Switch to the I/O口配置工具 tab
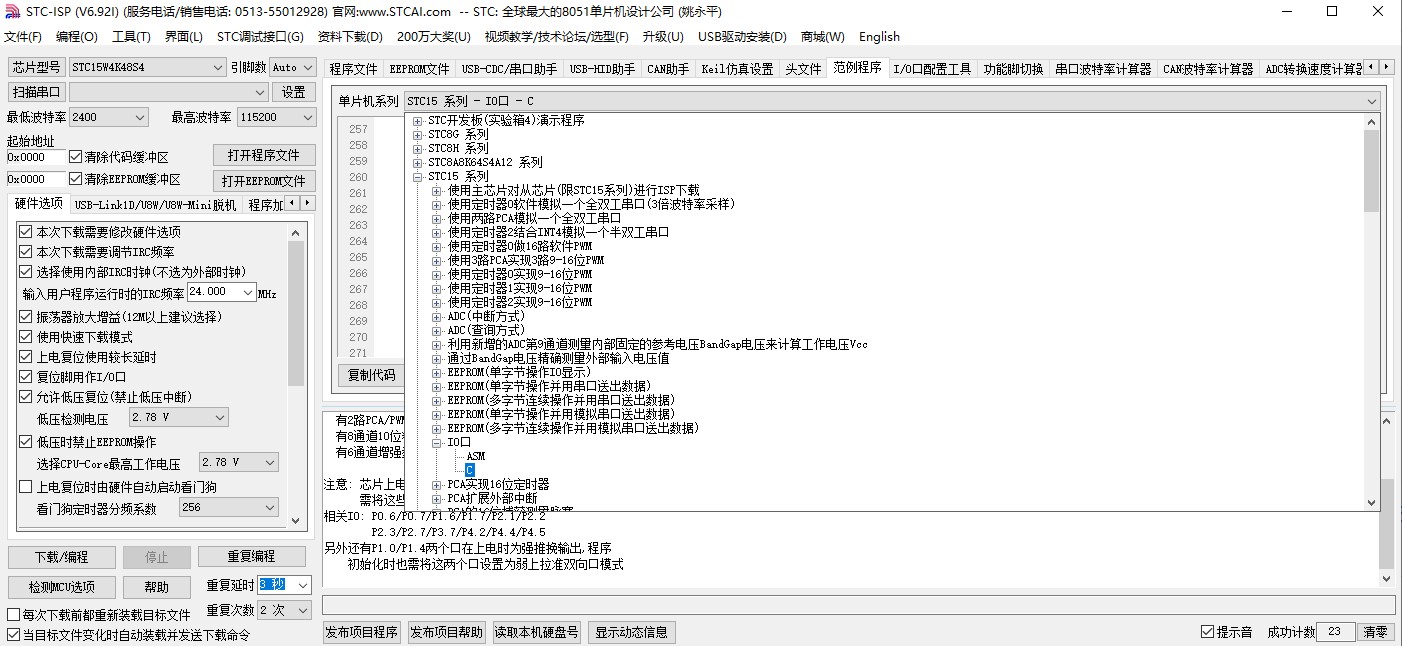This screenshot has width=1402, height=646. click(931, 69)
